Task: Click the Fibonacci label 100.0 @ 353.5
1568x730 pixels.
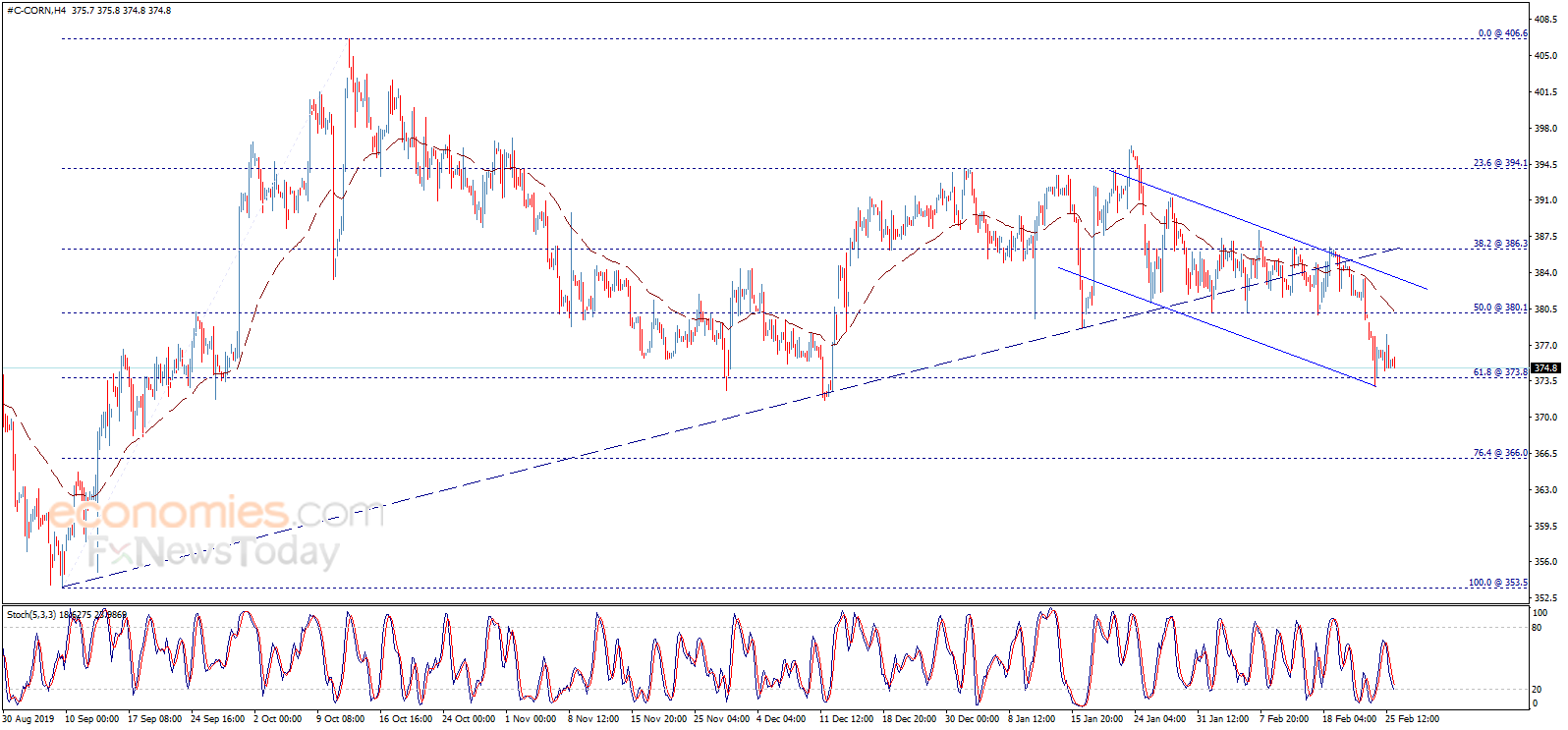Action: (1498, 583)
